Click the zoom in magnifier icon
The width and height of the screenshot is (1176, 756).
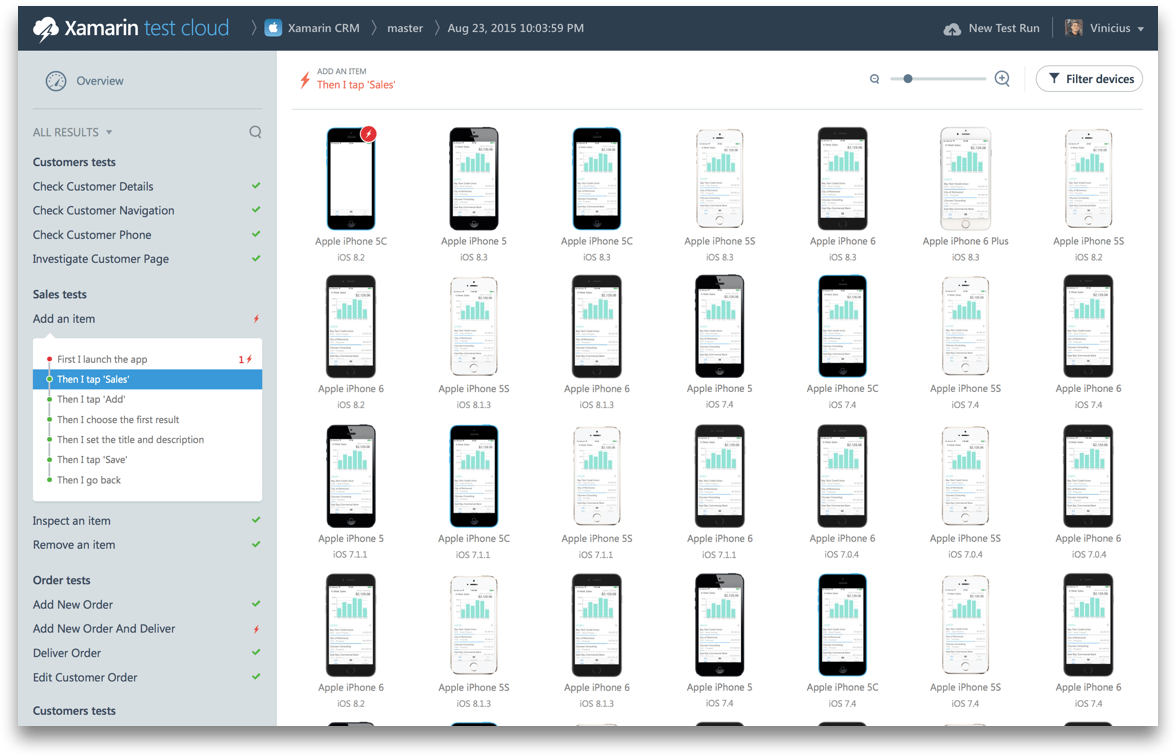click(1002, 78)
